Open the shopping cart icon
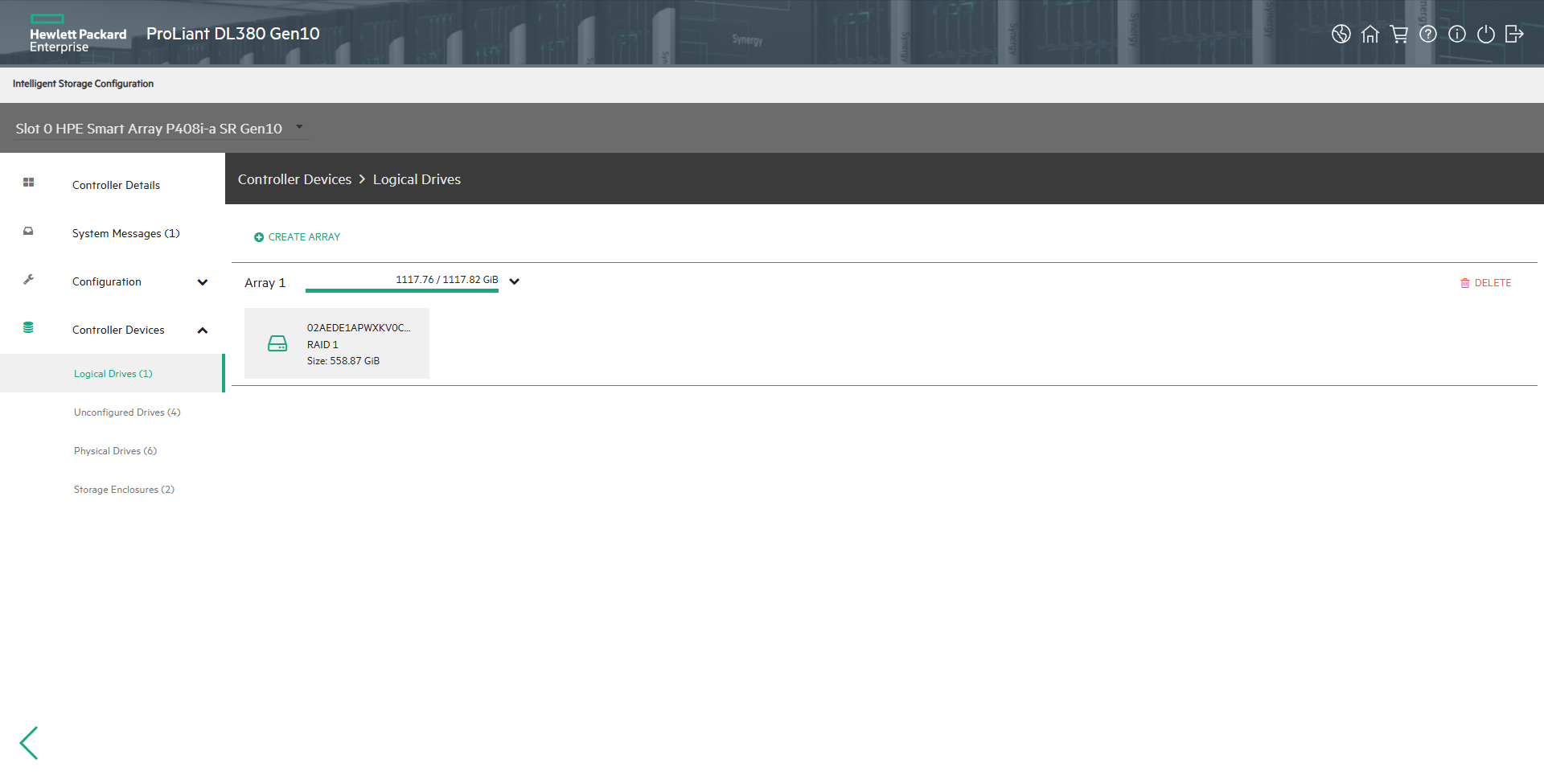This screenshot has height=784, width=1544. click(x=1399, y=34)
